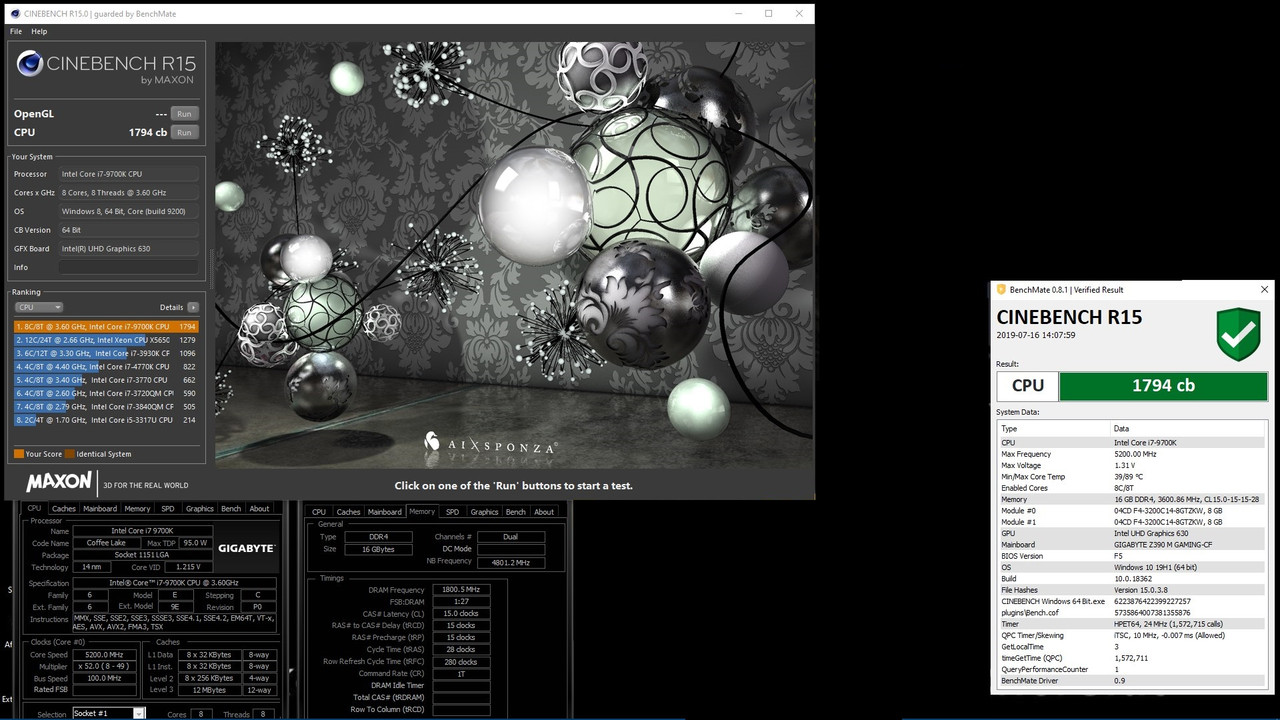The height and width of the screenshot is (720, 1280).
Task: Select the i7-4770K ranking row
Action: (106, 367)
